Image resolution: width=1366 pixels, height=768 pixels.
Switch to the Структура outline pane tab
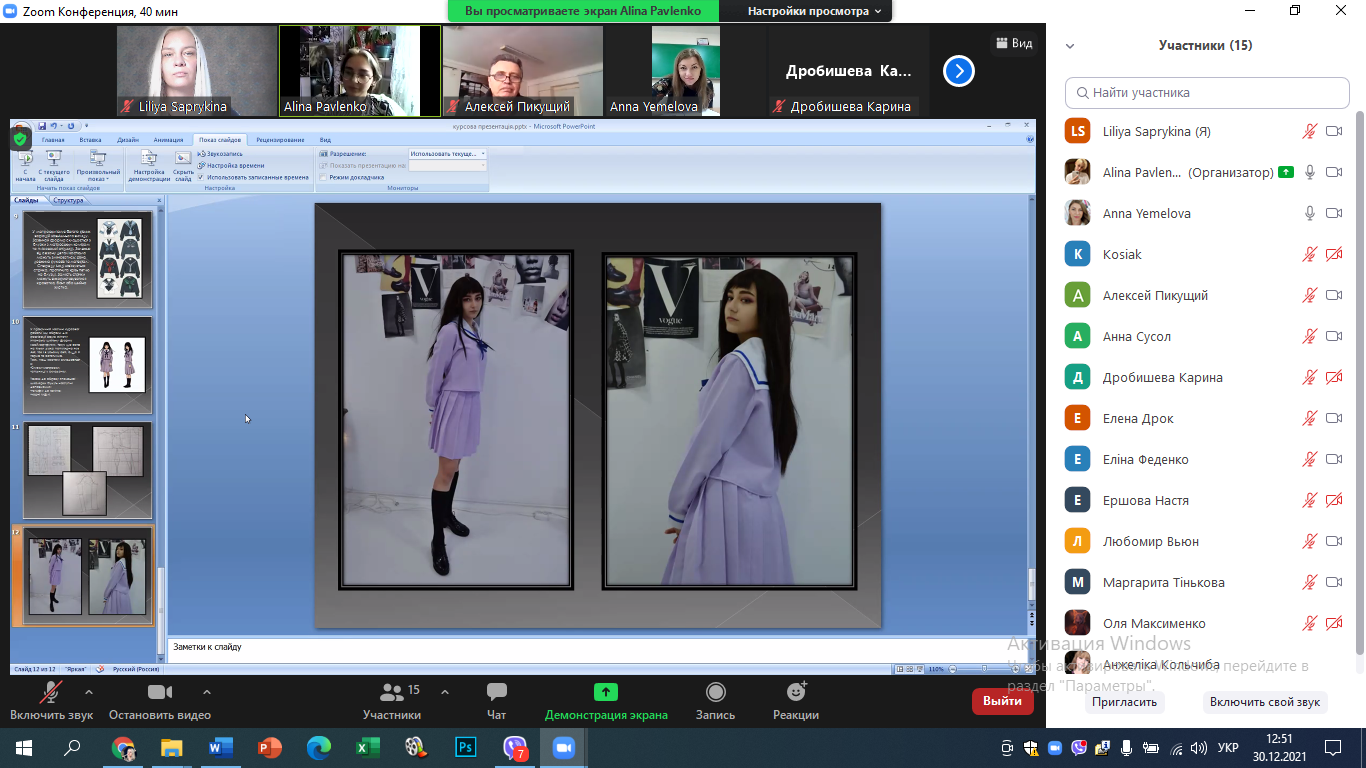pos(69,200)
